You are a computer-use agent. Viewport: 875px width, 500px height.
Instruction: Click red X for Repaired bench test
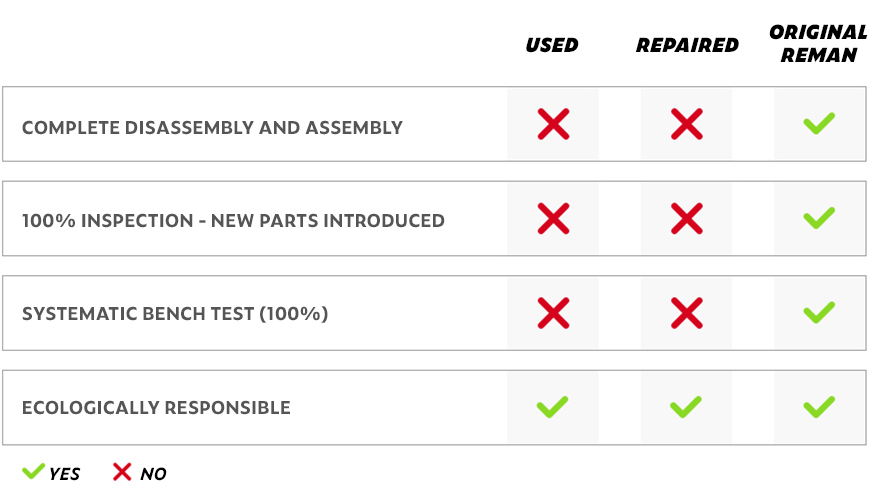click(686, 313)
